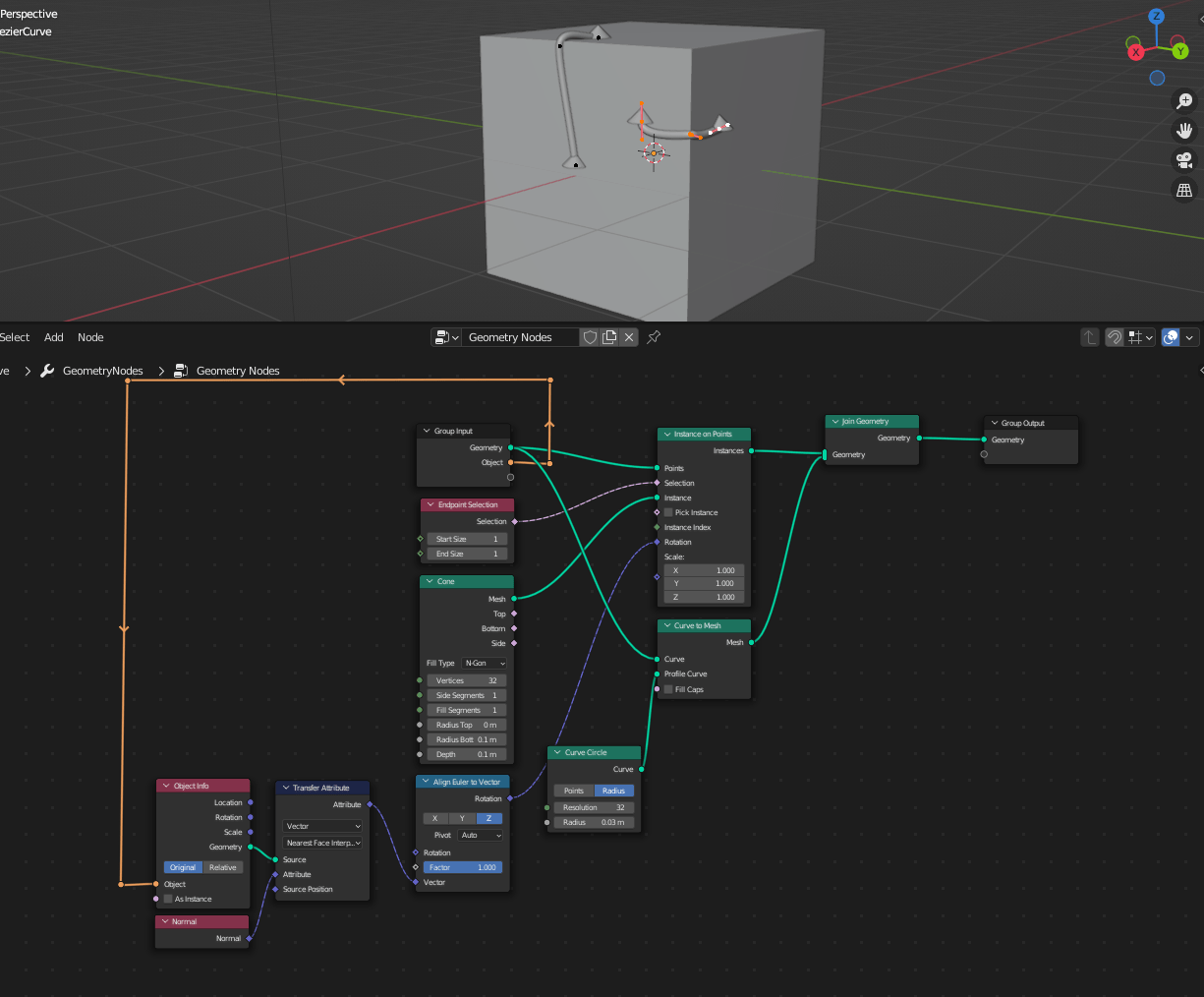Open the Pivot dropdown in Align Euler to Vector
Viewport: 1204px width, 997px height.
pyautogui.click(x=482, y=835)
